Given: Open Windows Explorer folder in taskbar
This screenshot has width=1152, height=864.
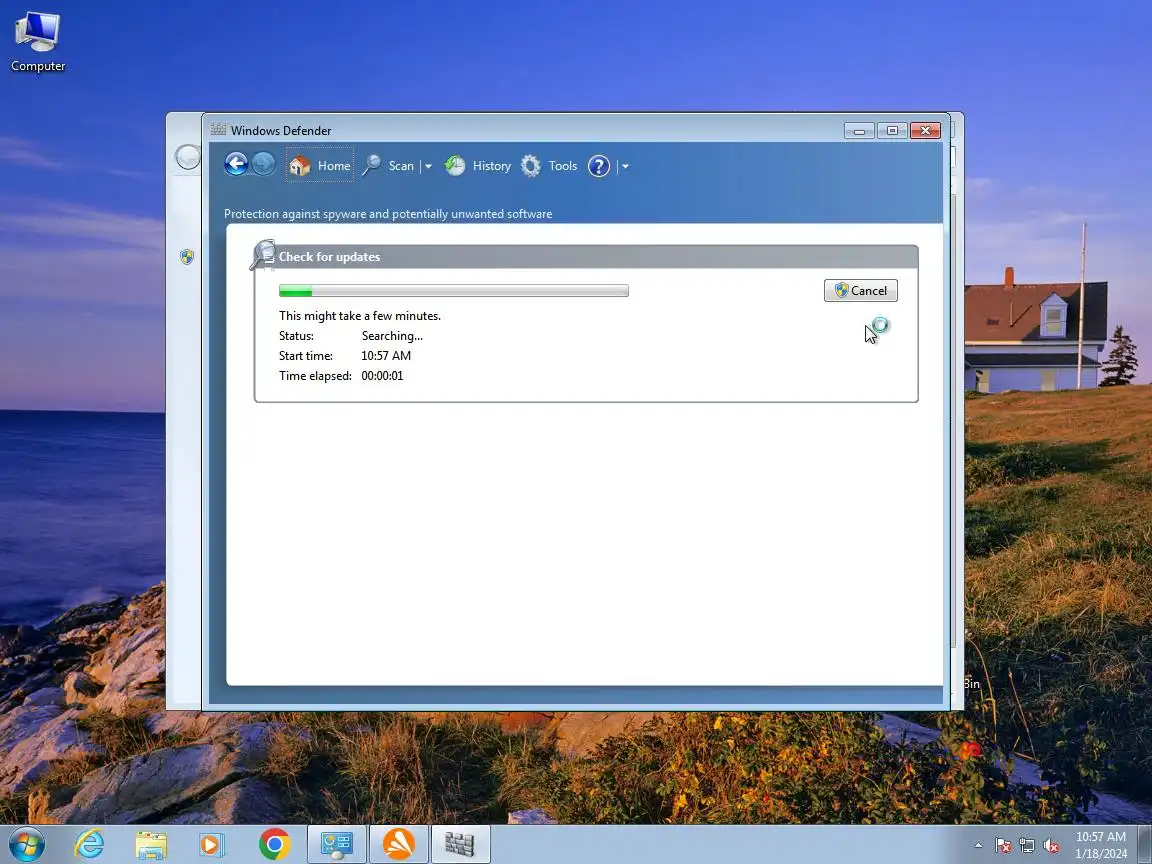Looking at the screenshot, I should pyautogui.click(x=151, y=844).
